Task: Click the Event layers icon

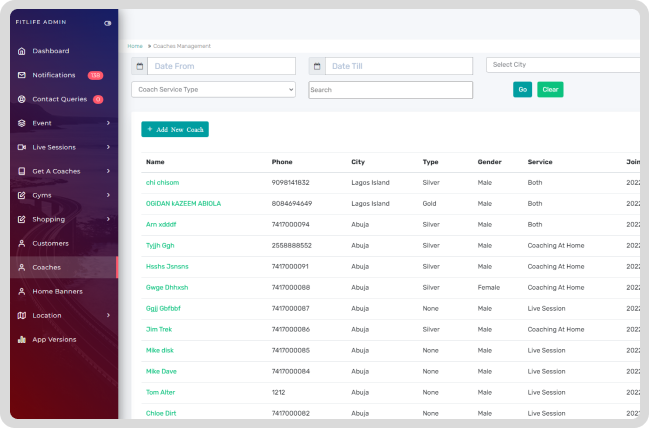Action: [22, 123]
